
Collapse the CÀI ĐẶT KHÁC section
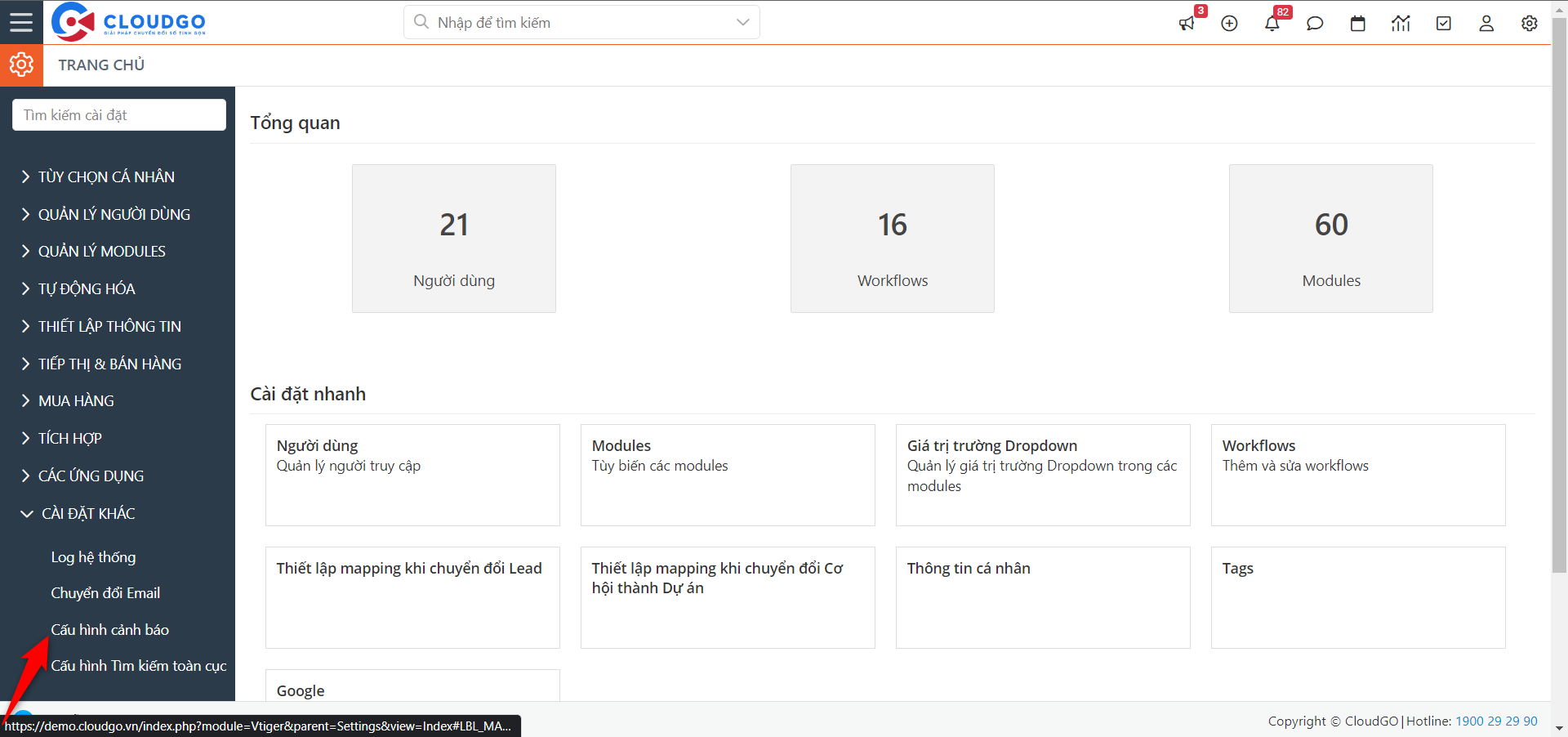[88, 513]
